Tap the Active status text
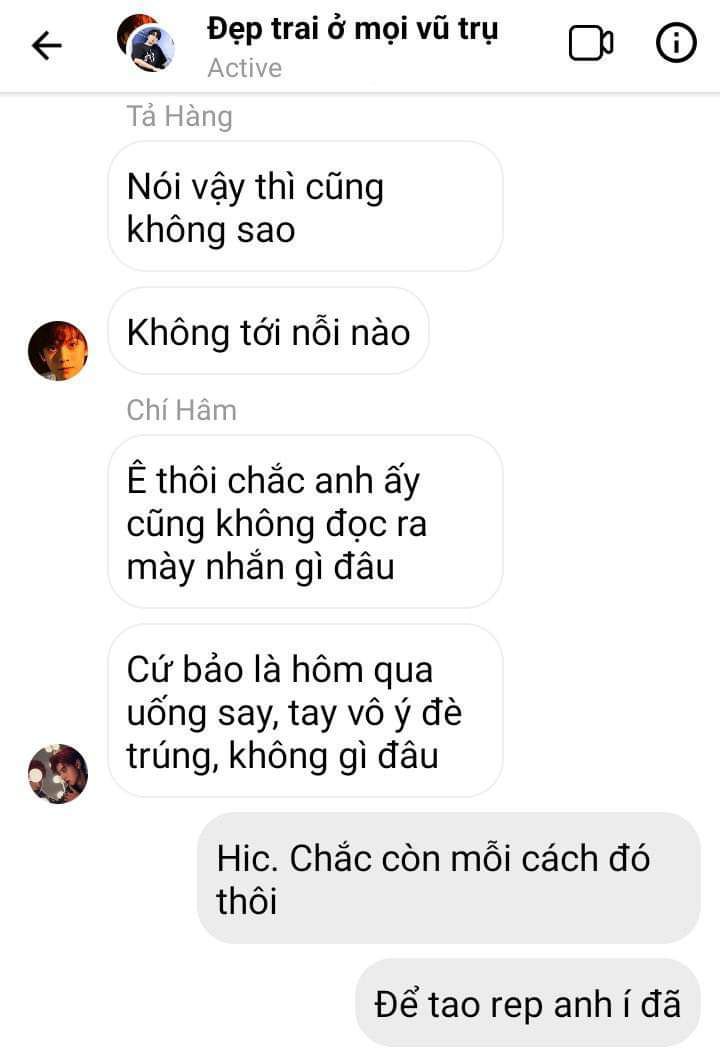720x1059 pixels. tap(245, 68)
